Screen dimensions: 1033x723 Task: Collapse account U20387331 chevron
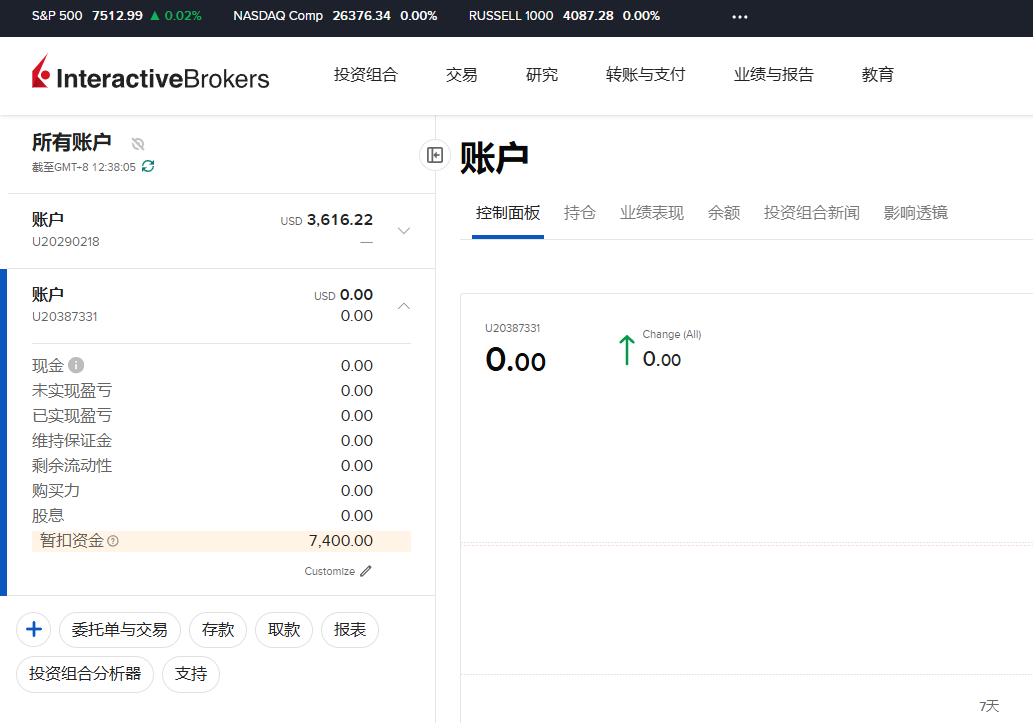pos(404,306)
